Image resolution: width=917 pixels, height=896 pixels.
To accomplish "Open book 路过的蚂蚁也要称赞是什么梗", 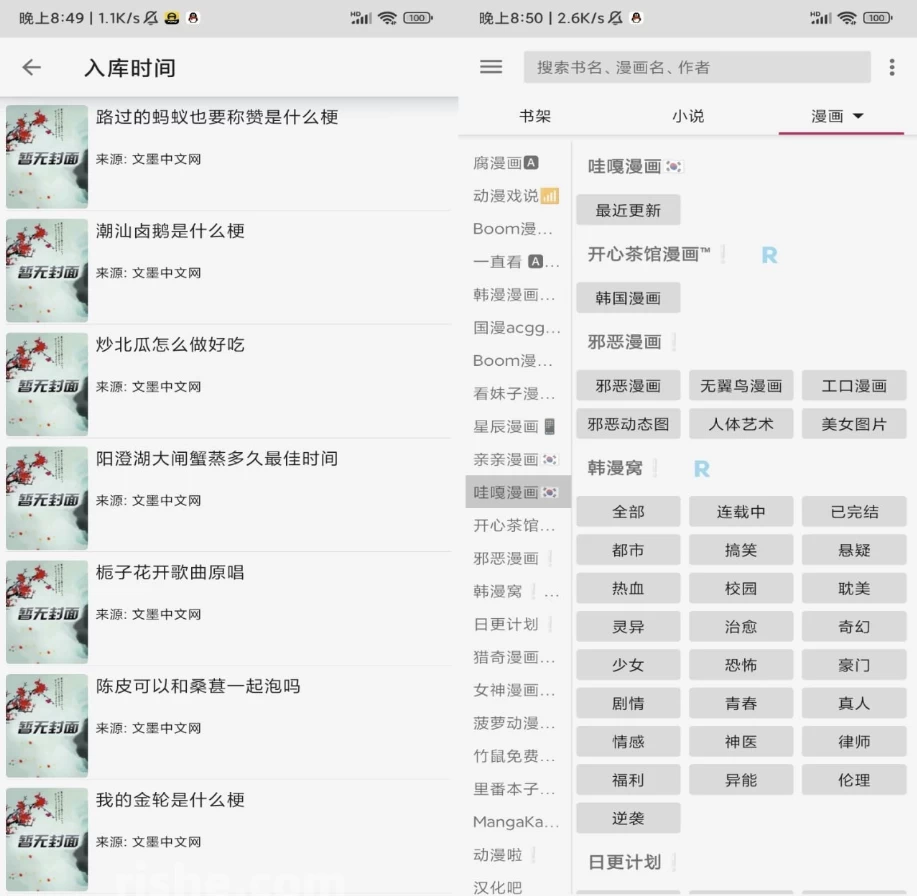I will pyautogui.click(x=217, y=117).
